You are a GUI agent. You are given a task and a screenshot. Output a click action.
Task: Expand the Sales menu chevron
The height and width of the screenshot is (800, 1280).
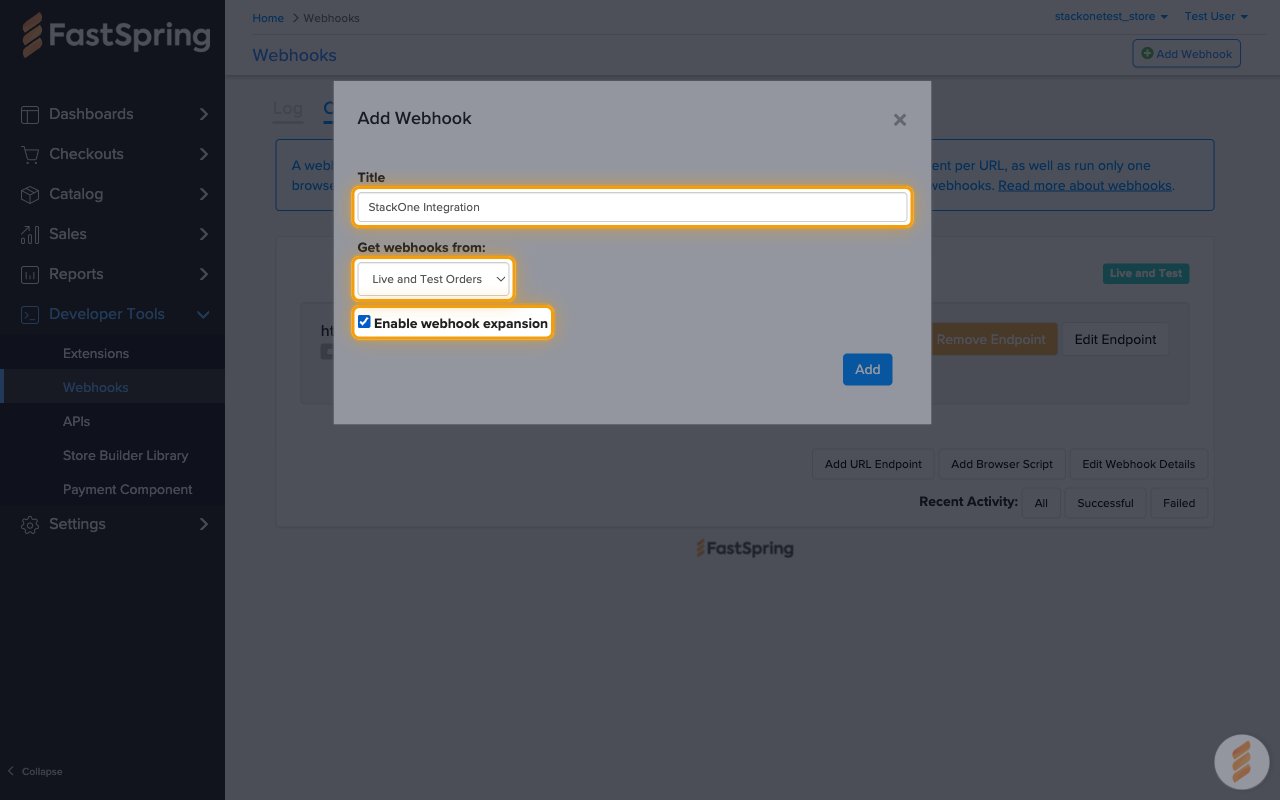(x=204, y=234)
